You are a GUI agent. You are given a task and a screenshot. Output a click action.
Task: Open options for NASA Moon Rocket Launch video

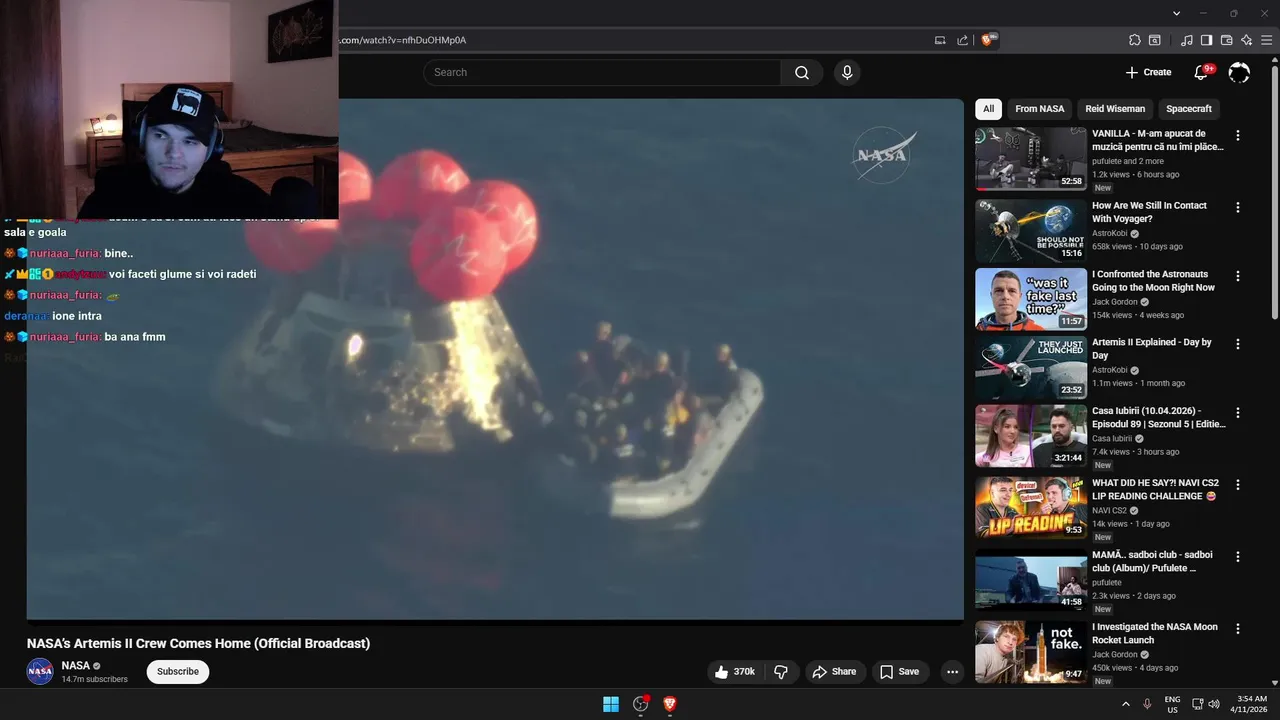(x=1238, y=629)
